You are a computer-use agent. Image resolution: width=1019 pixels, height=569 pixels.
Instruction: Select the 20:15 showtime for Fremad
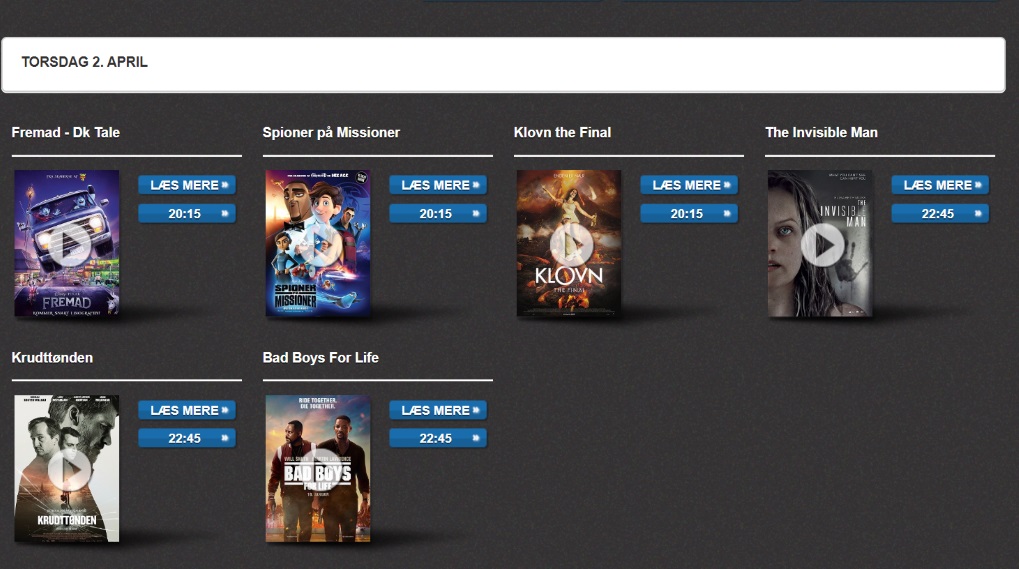point(187,214)
